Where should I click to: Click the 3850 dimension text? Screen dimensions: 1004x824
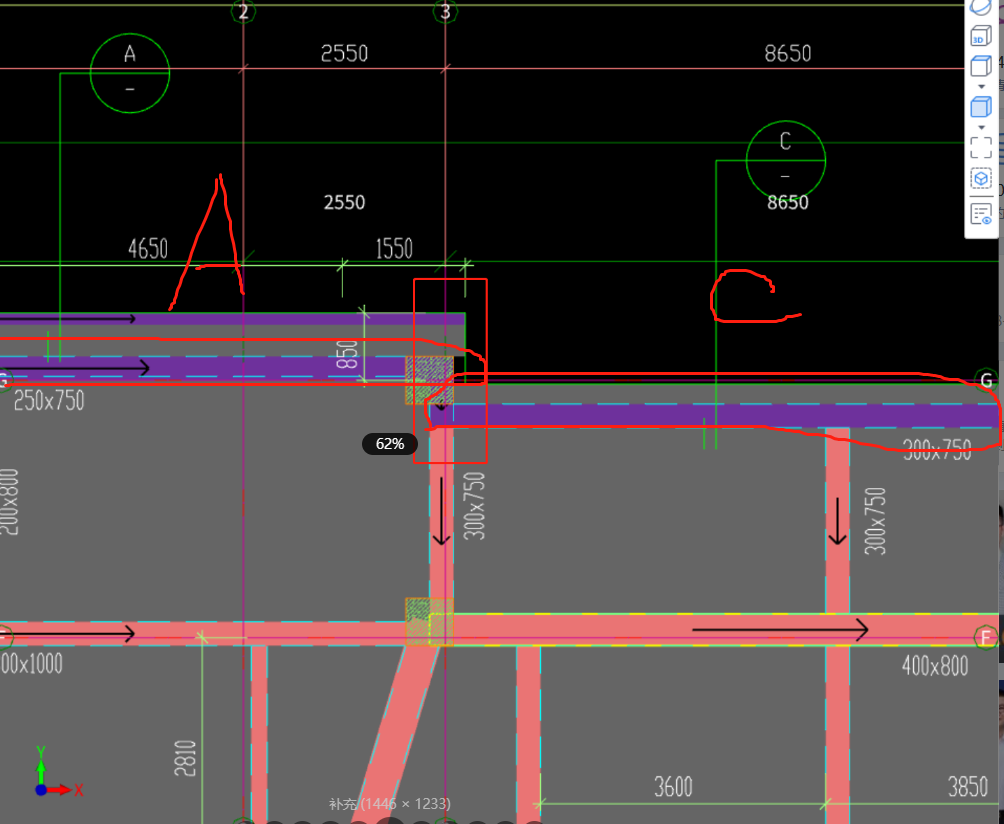pos(967,786)
